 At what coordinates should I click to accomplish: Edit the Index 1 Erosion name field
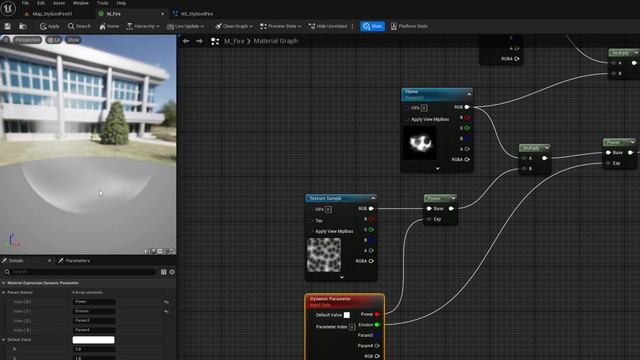[94, 311]
